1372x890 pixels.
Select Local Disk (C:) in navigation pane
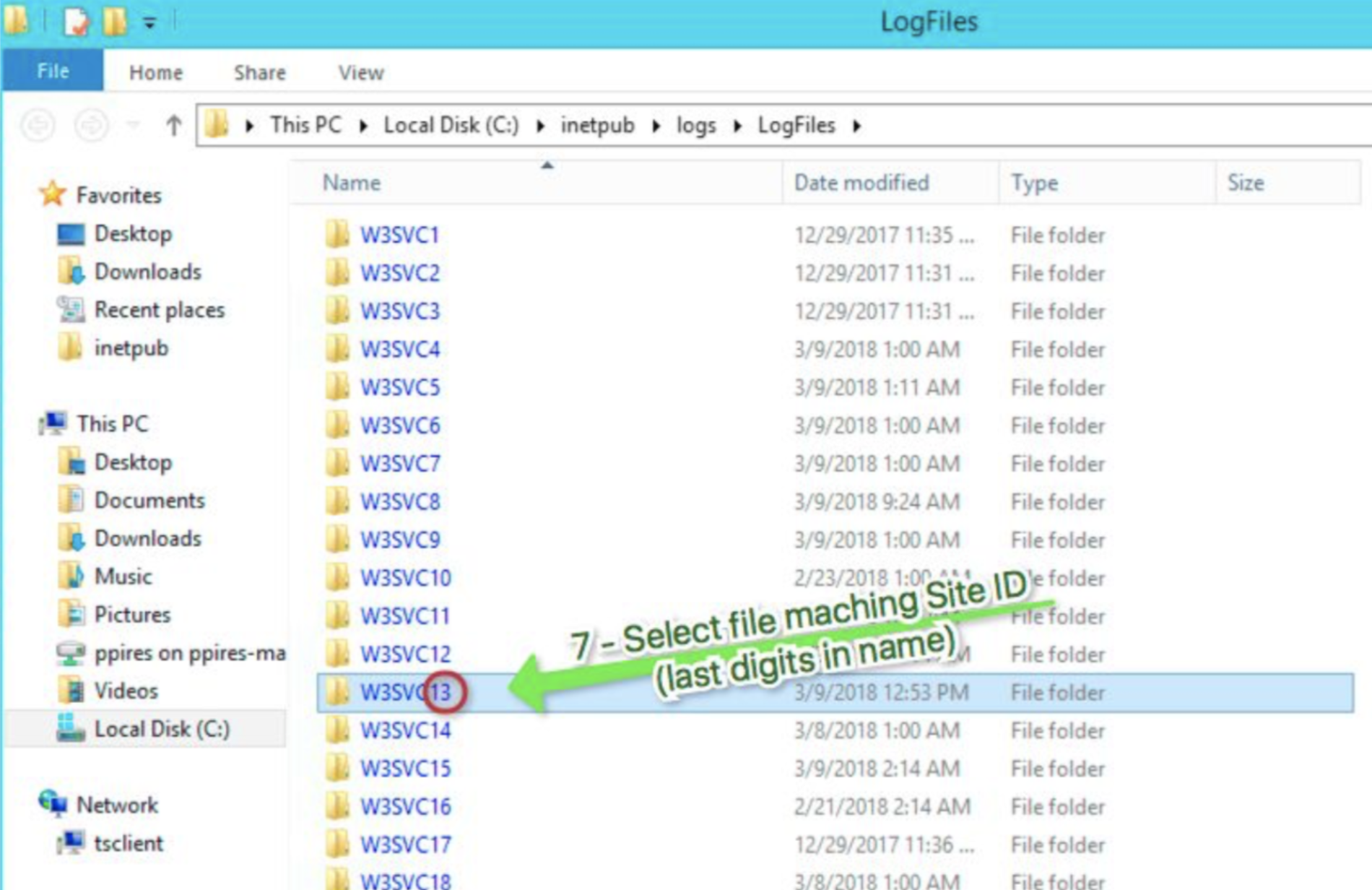[x=162, y=729]
